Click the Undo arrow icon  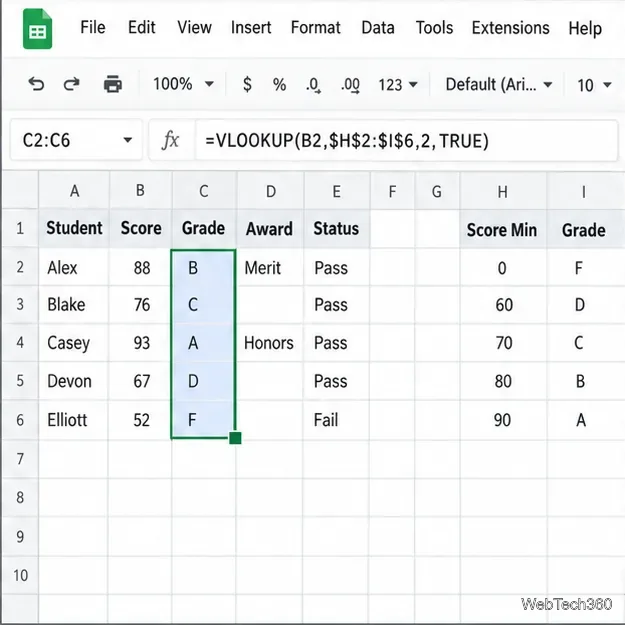click(36, 84)
